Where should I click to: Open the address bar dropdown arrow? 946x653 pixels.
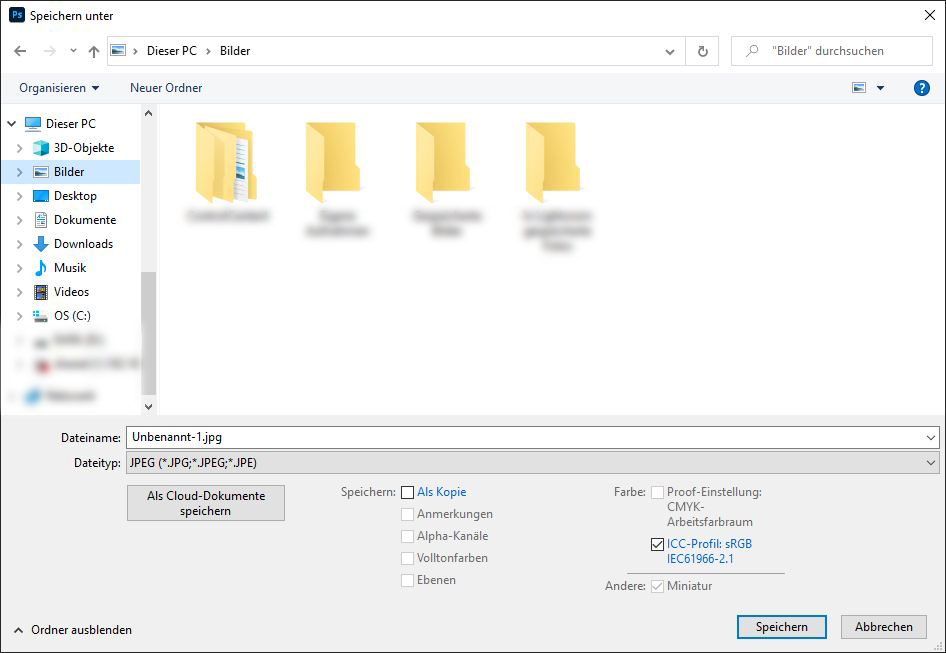(x=670, y=50)
